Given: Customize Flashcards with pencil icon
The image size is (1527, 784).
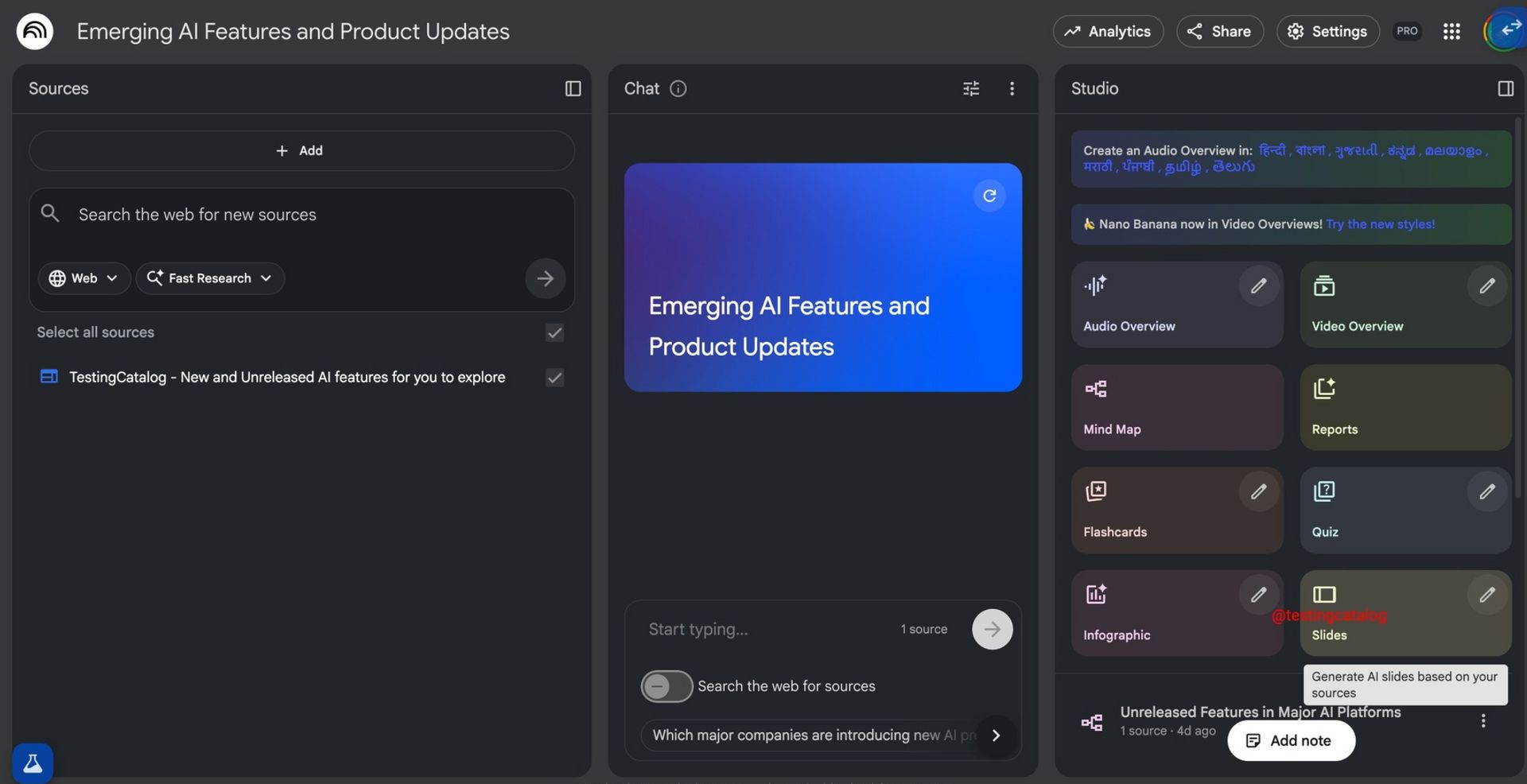Looking at the screenshot, I should coord(1258,491).
